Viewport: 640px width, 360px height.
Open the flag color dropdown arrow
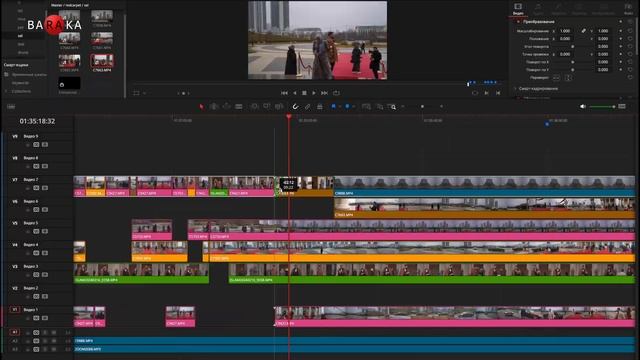(x=340, y=107)
